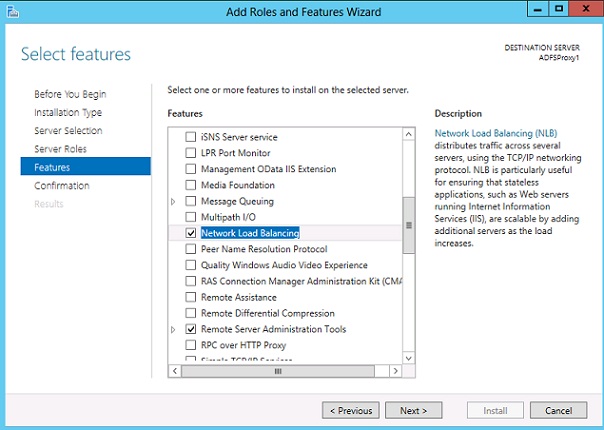
Task: Minimize the wizard window
Action: tap(538, 9)
